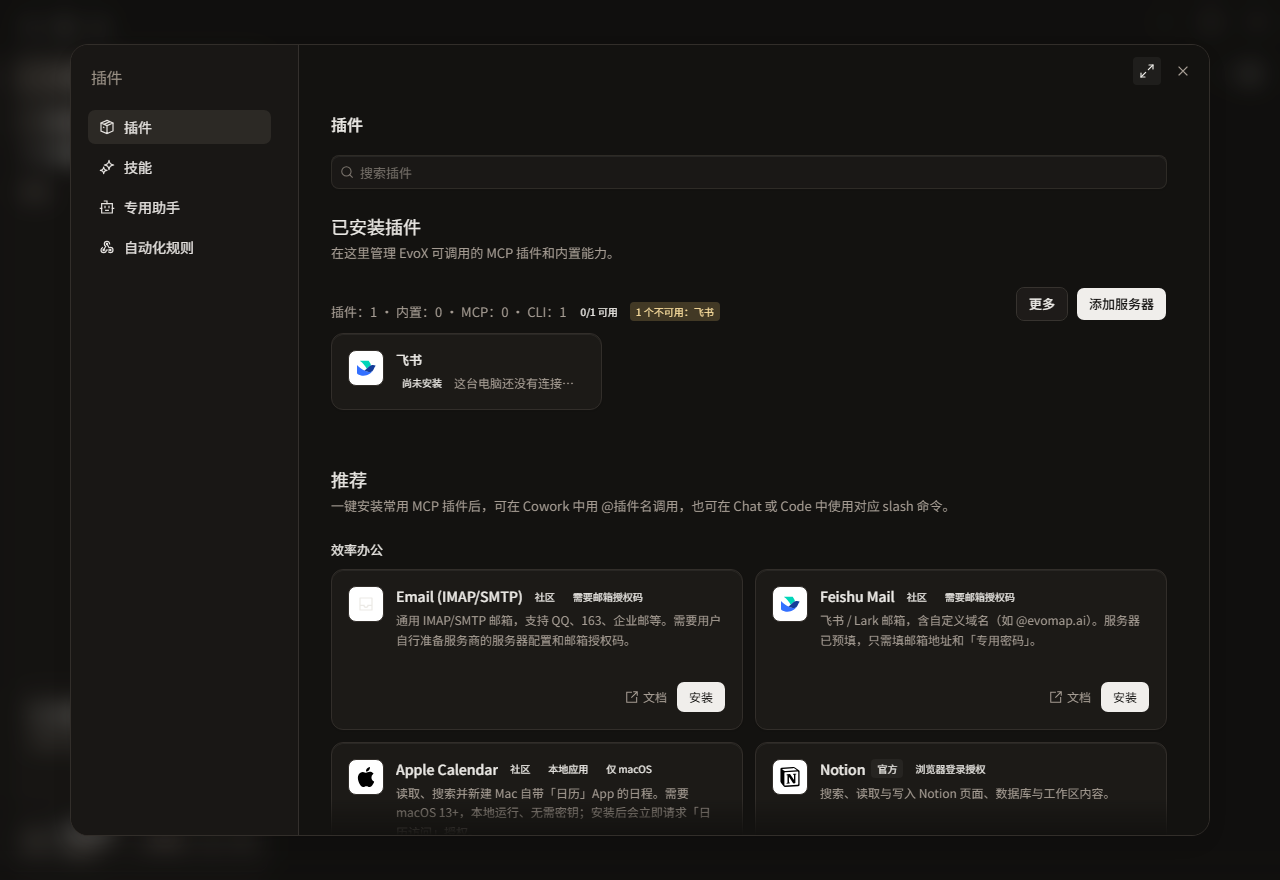Image resolution: width=1280 pixels, height=880 pixels.
Task: Click the 0/1 可用 badge
Action: pos(599,312)
